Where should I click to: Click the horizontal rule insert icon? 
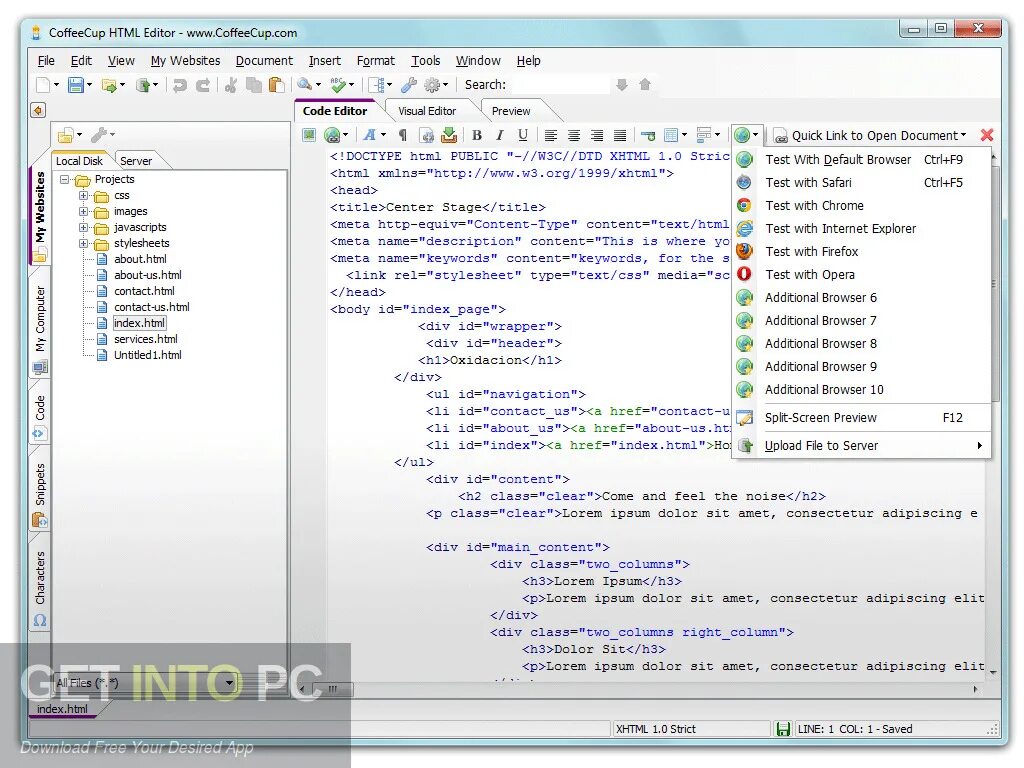coord(648,135)
